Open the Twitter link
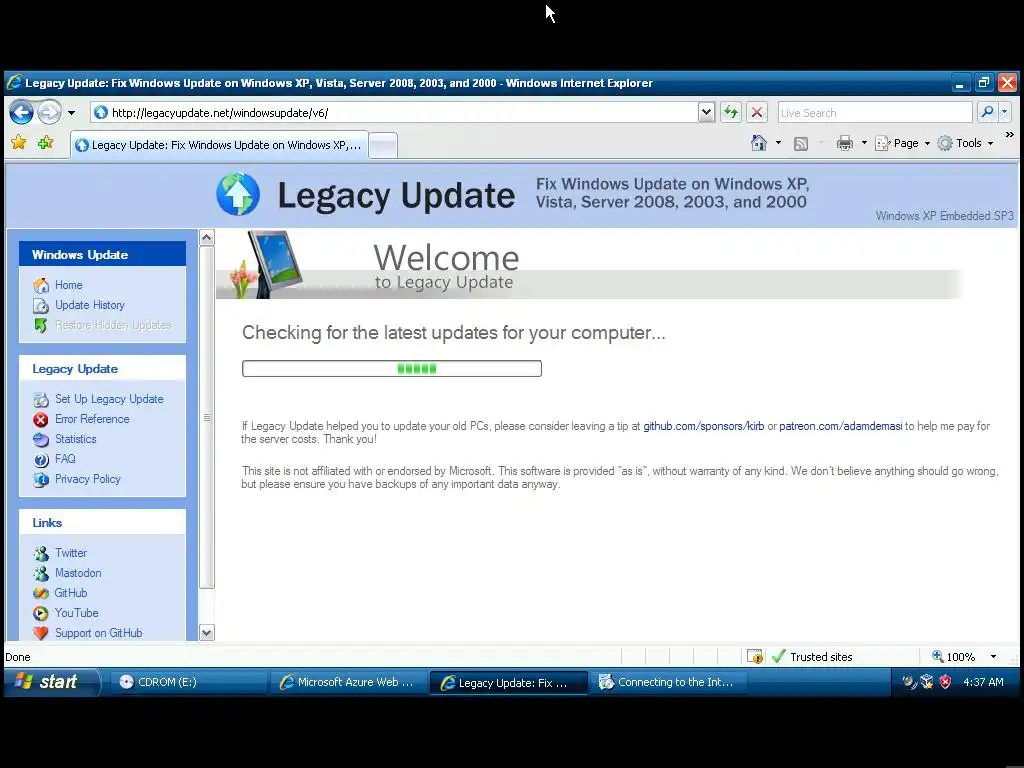Viewport: 1024px width, 768px height. click(x=71, y=553)
